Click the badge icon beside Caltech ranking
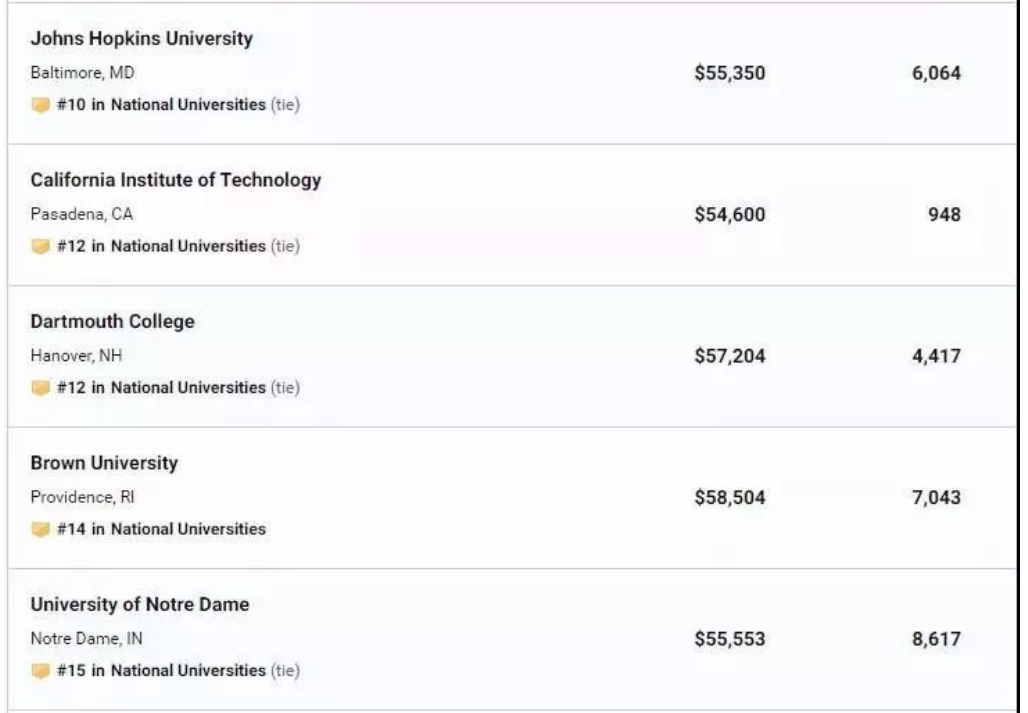 point(40,246)
